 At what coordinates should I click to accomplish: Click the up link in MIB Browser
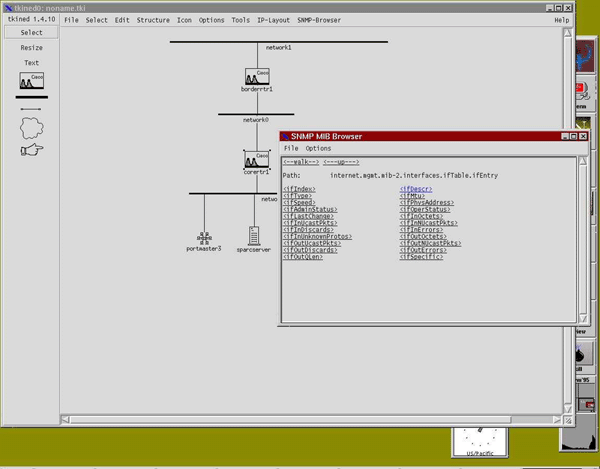[340, 161]
